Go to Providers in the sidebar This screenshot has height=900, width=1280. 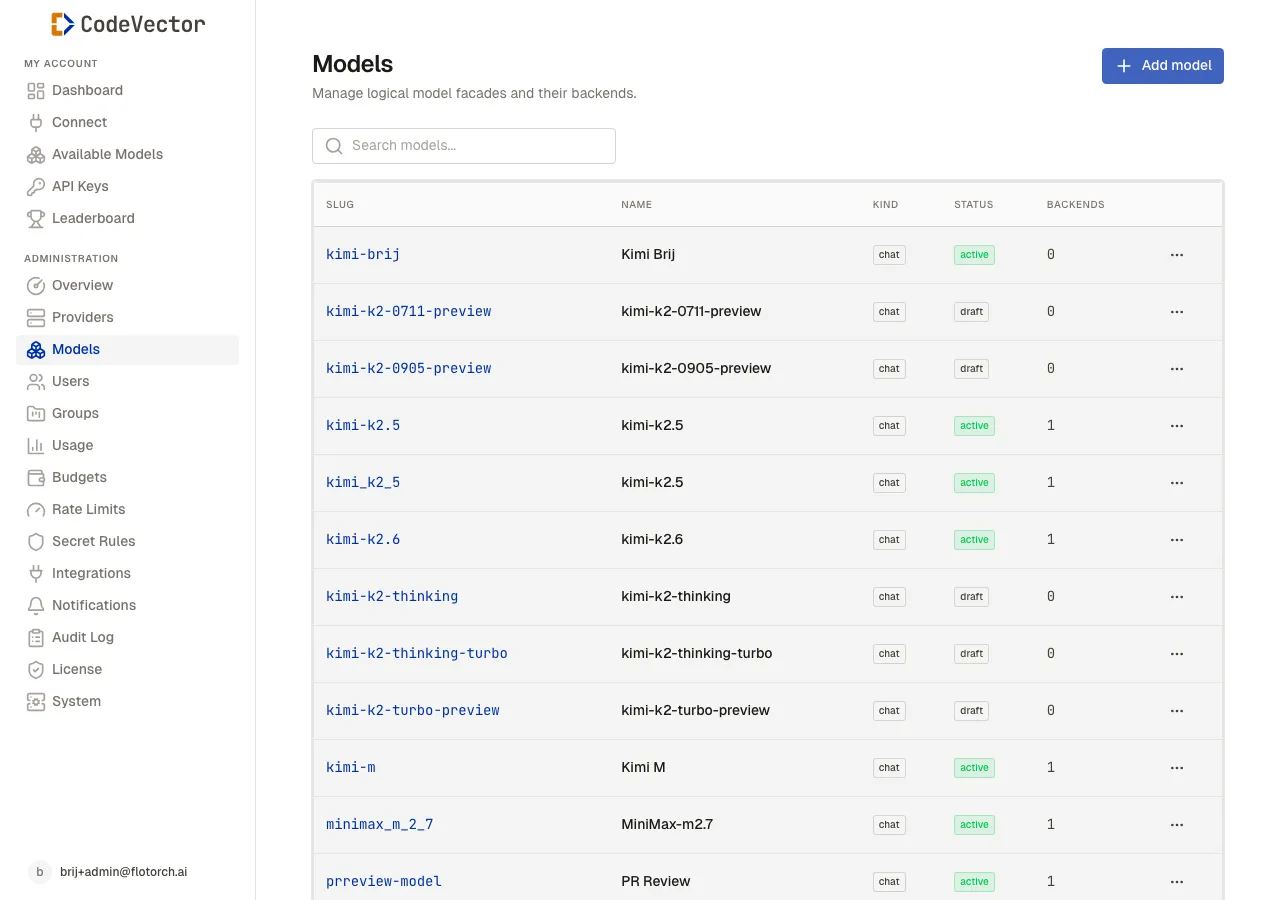pyautogui.click(x=127, y=317)
